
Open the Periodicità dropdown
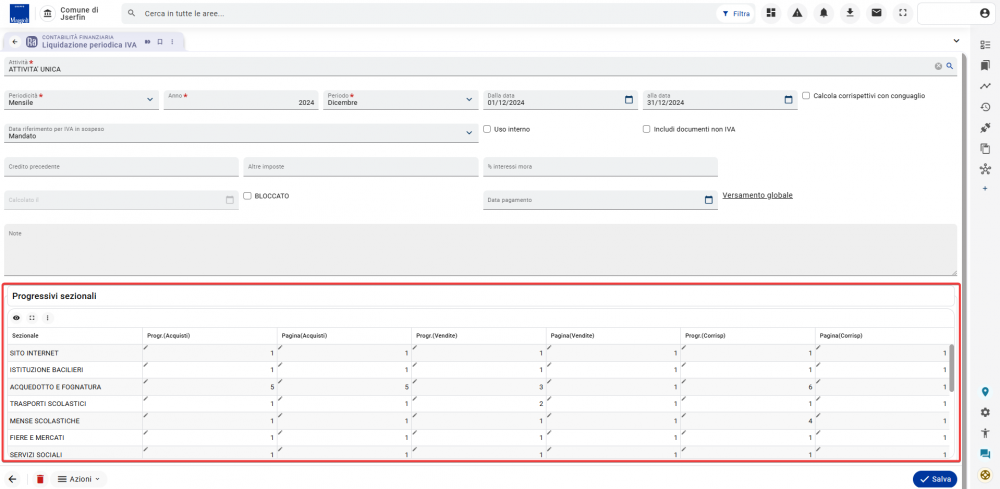82,99
